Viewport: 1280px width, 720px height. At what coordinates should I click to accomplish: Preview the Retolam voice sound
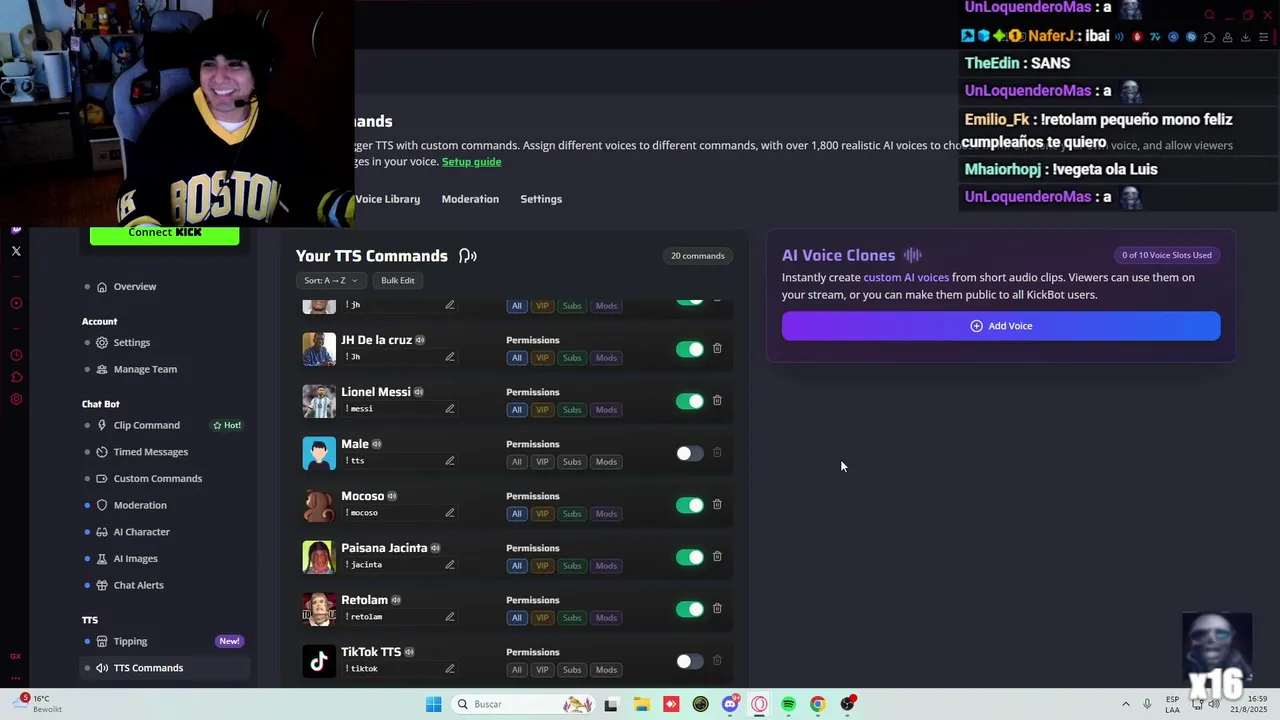click(x=396, y=600)
